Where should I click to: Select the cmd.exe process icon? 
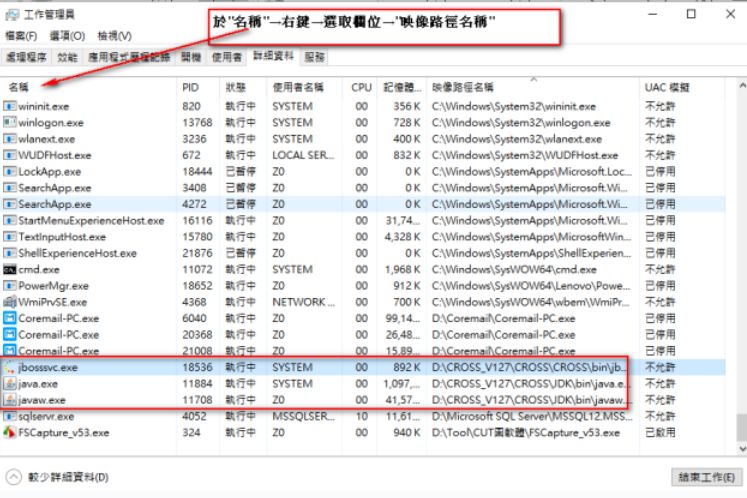10,269
